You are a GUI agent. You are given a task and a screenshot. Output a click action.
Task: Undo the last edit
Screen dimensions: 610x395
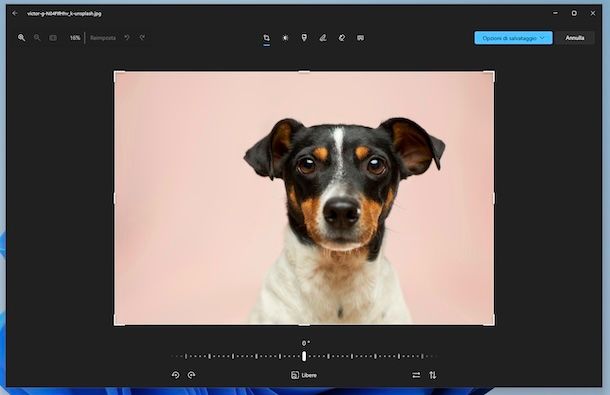[x=127, y=38]
